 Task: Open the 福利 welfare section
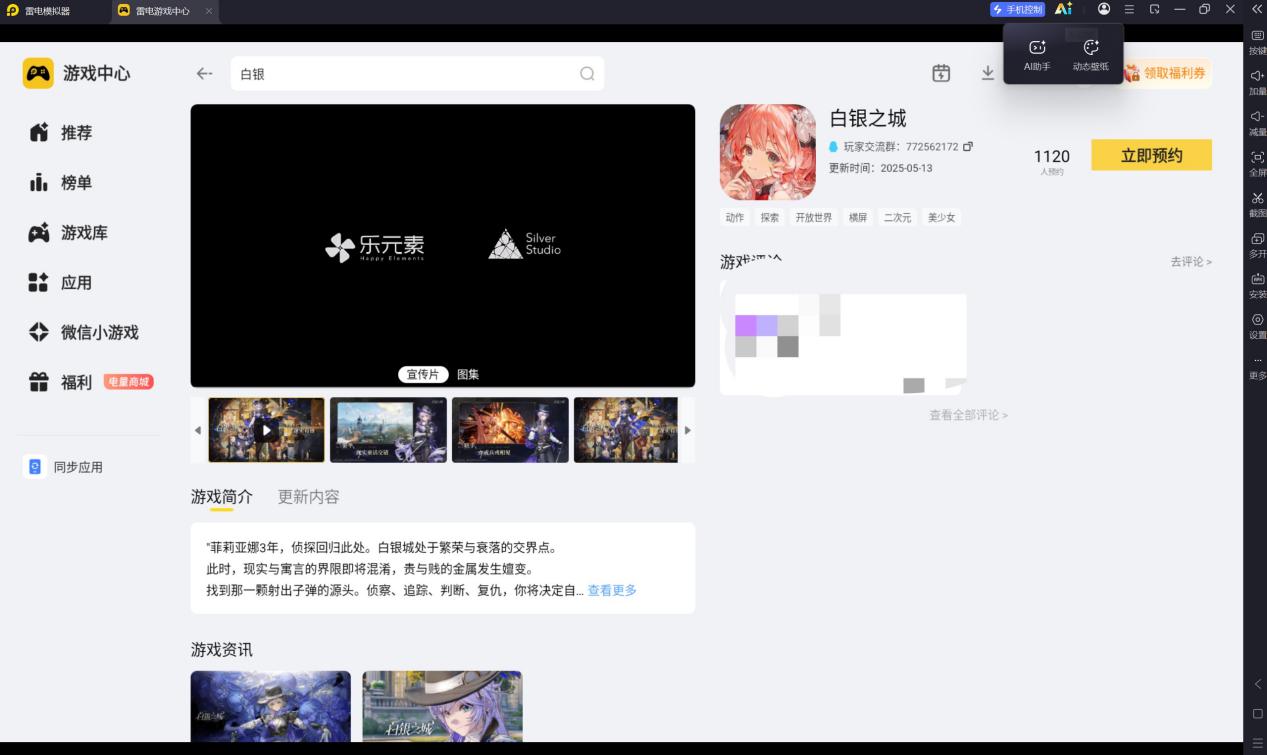(90, 382)
